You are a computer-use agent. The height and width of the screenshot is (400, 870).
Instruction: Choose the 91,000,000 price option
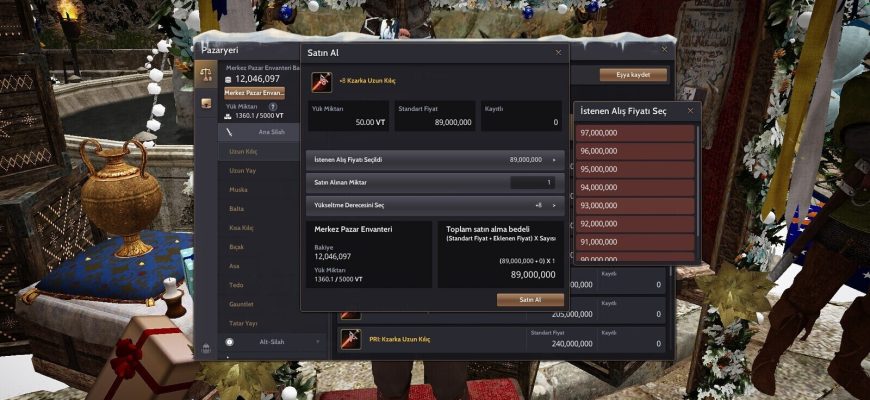pyautogui.click(x=635, y=242)
